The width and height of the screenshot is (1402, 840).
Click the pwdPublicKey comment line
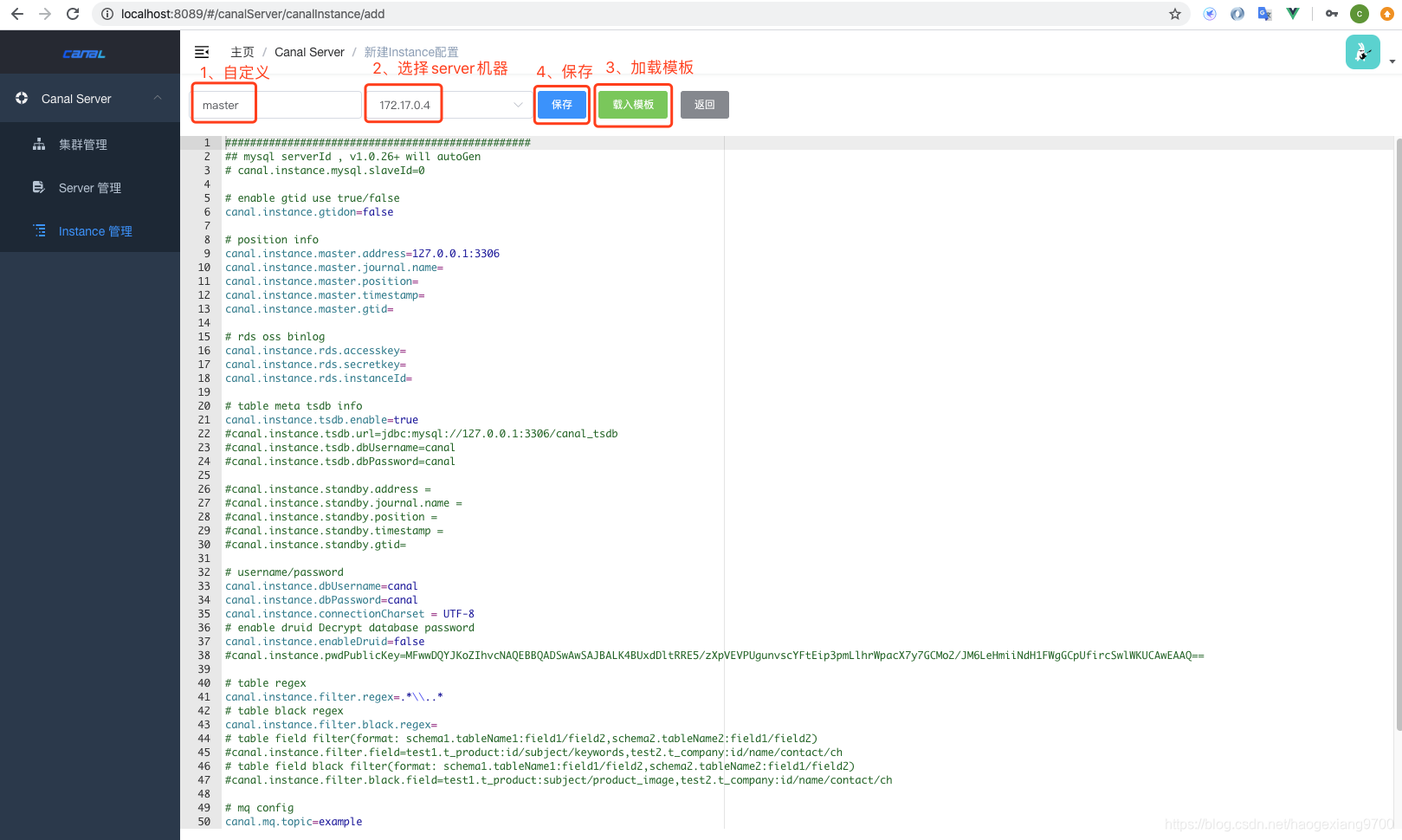(714, 656)
